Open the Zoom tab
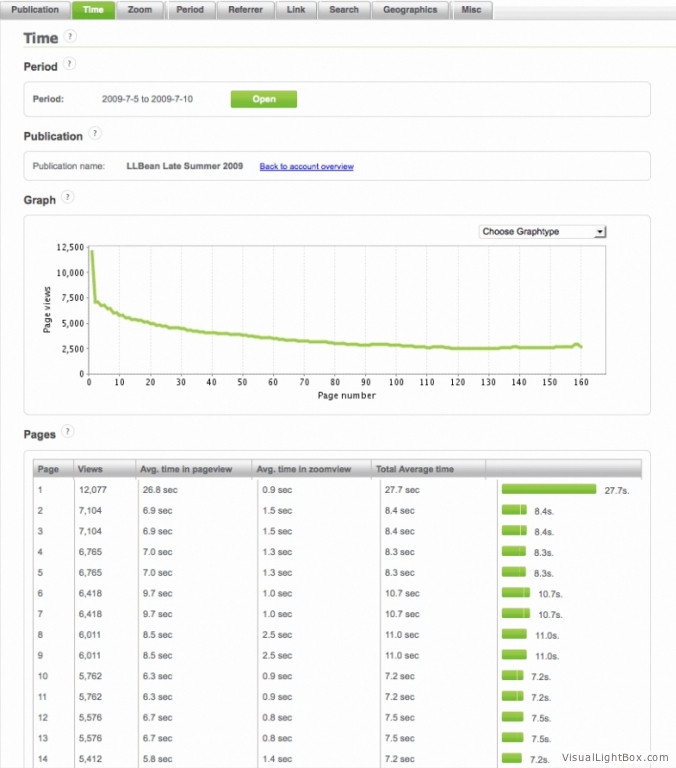This screenshot has width=676, height=768. tap(140, 10)
